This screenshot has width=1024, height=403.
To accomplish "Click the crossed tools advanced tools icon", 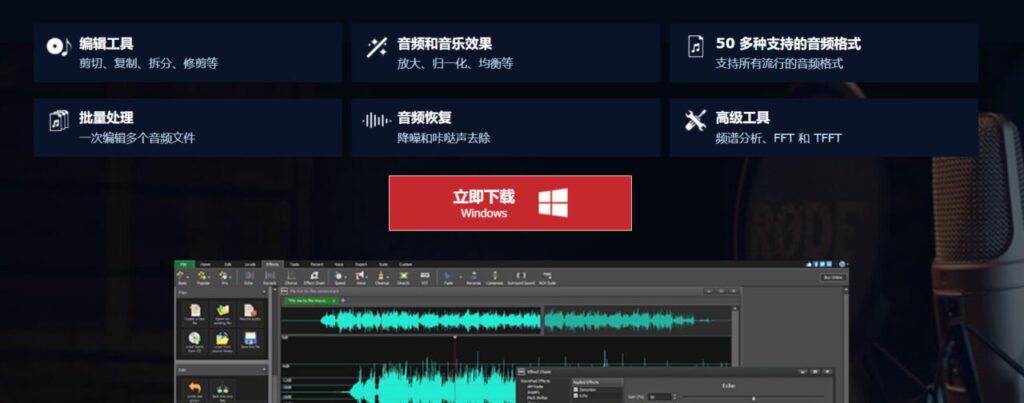I will point(695,121).
